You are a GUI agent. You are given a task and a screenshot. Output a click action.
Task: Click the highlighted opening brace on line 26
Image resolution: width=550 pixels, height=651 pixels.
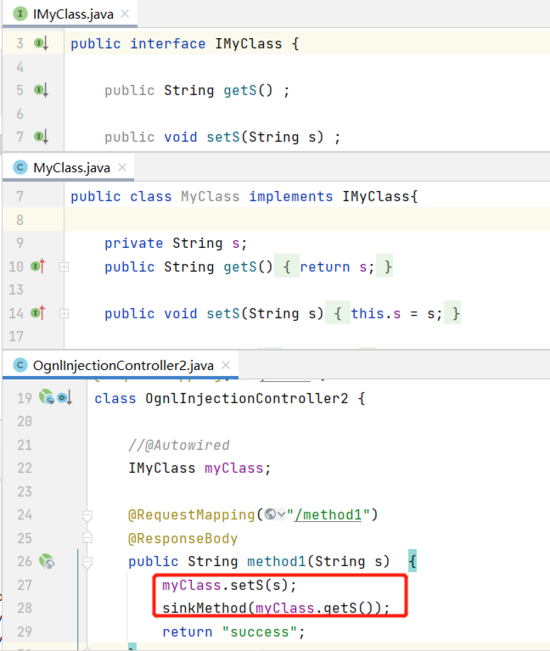tap(412, 561)
